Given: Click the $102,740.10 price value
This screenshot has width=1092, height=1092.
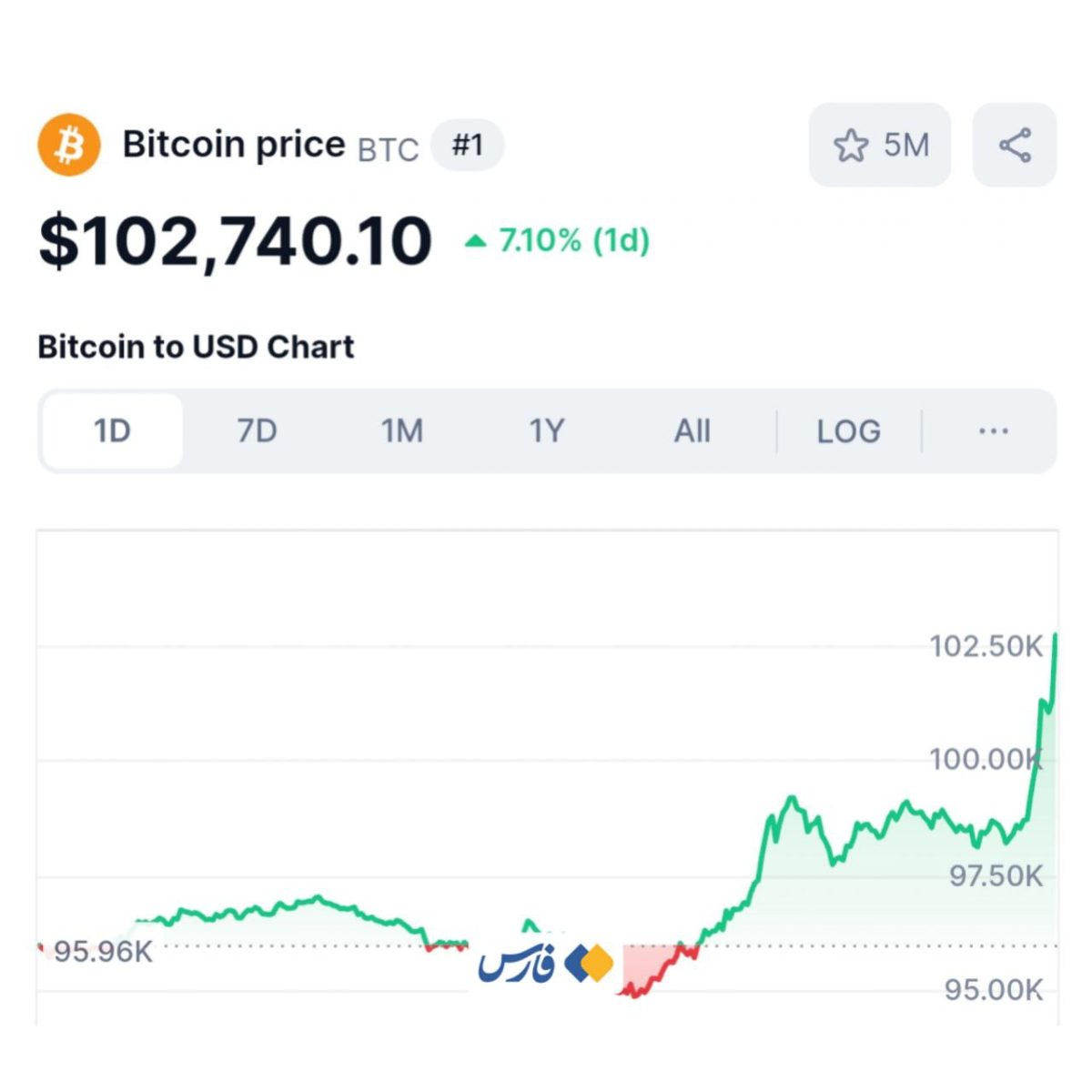Looking at the screenshot, I should tap(235, 242).
